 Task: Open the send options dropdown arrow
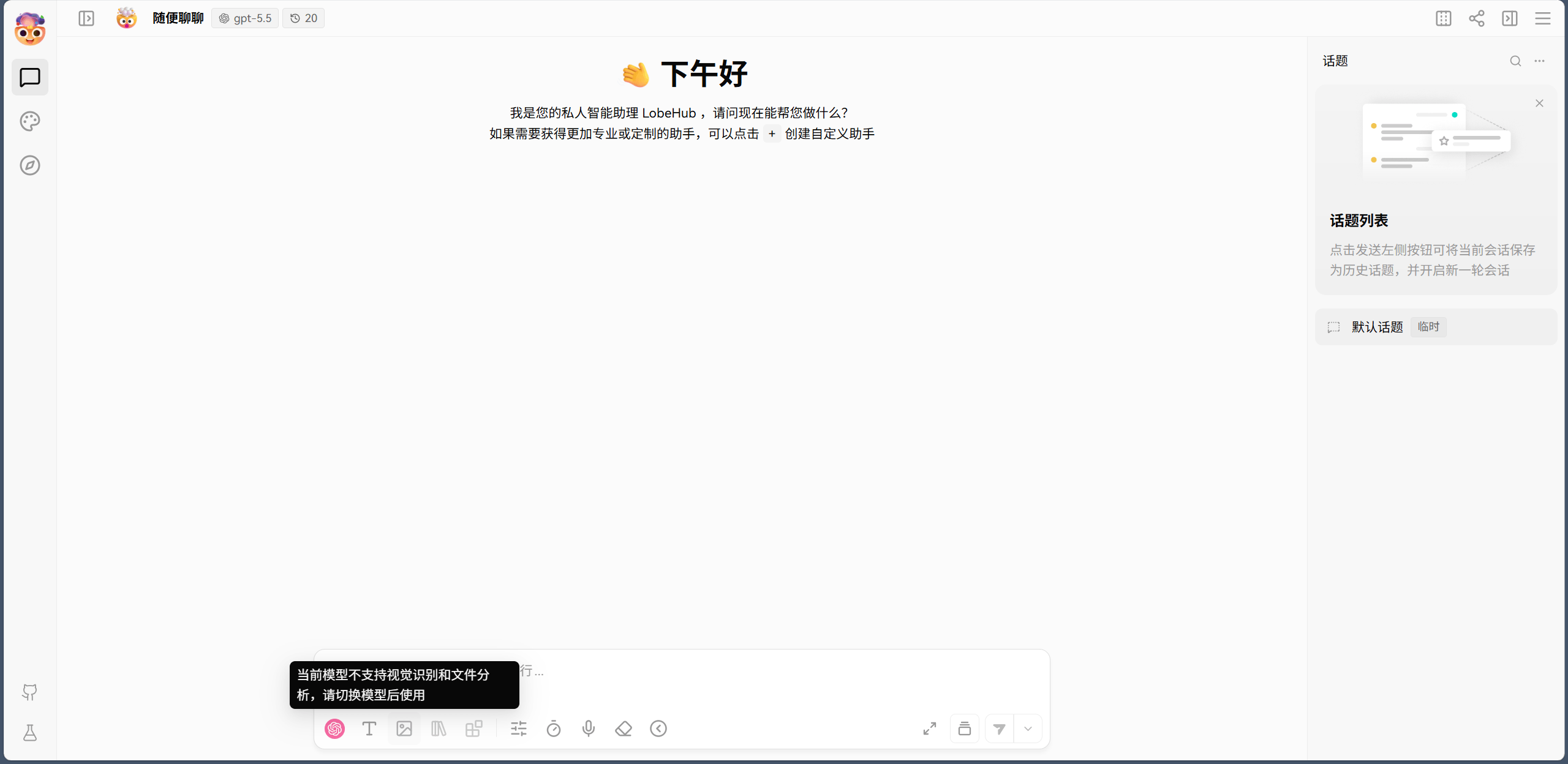(x=1028, y=728)
